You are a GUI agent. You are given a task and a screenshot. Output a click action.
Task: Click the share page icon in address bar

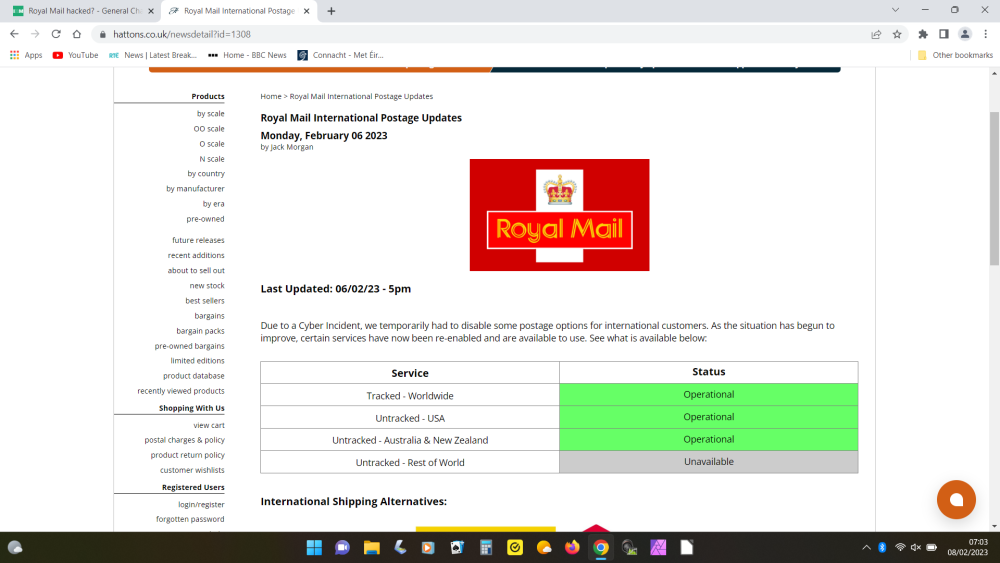point(876,33)
